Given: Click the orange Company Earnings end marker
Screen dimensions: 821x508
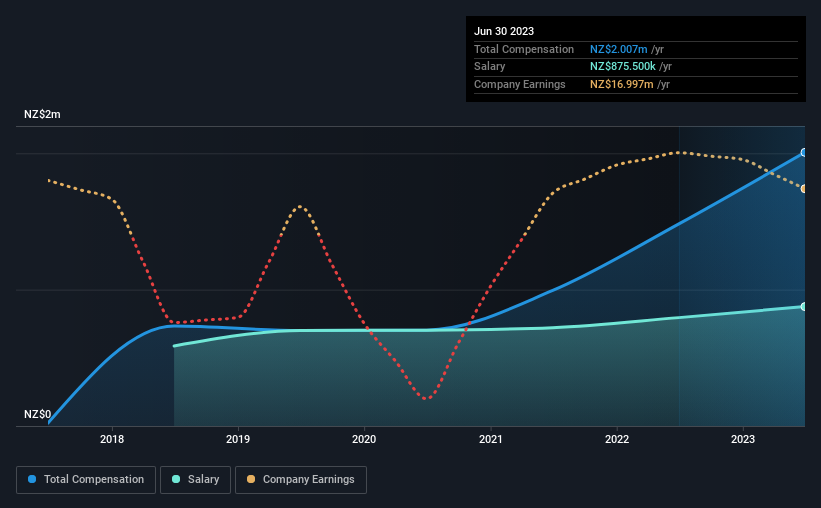Looking at the screenshot, I should (x=804, y=189).
